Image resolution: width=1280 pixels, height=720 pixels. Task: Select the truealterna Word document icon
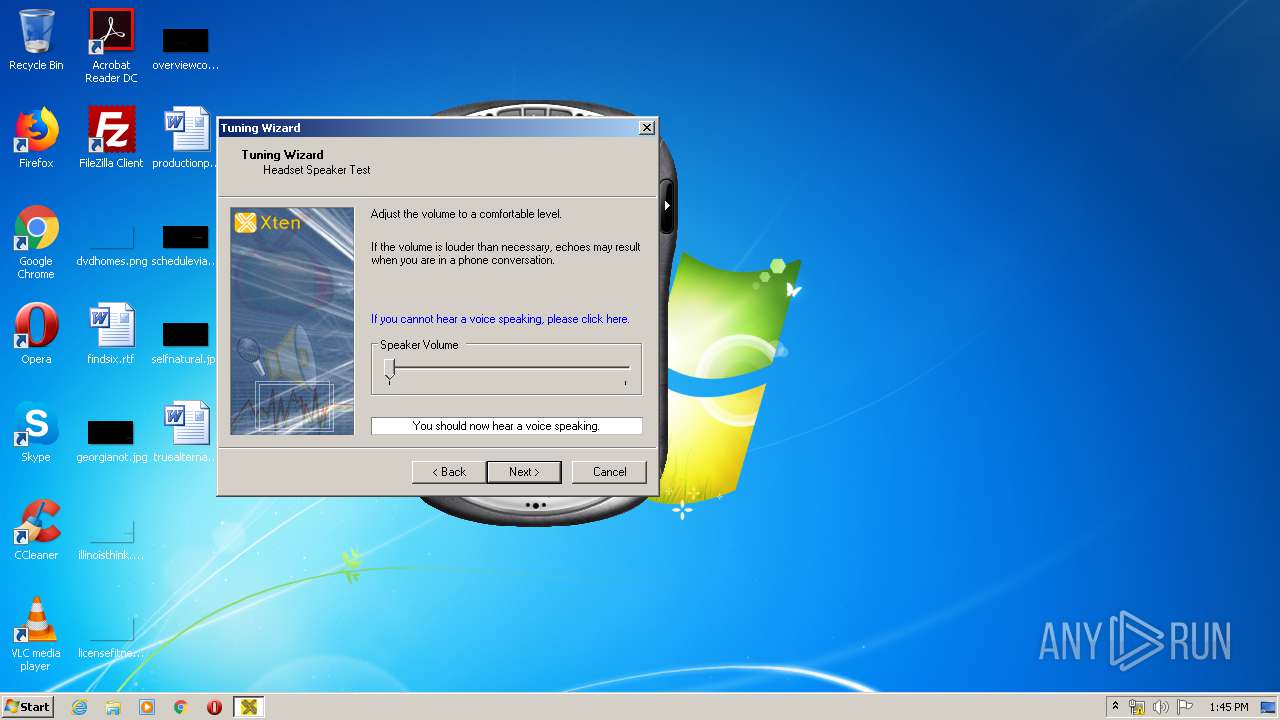point(186,432)
